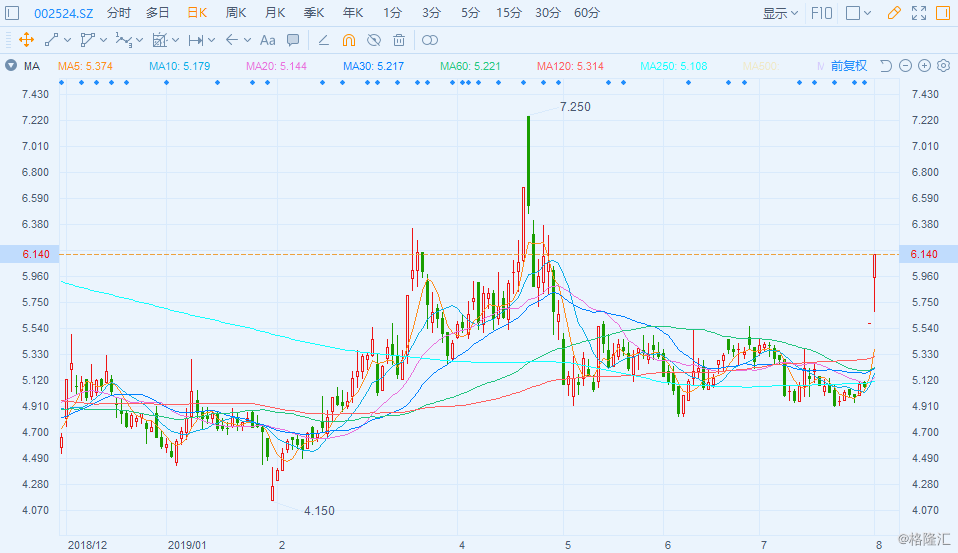Click the line style pencil icon

(x=324, y=40)
